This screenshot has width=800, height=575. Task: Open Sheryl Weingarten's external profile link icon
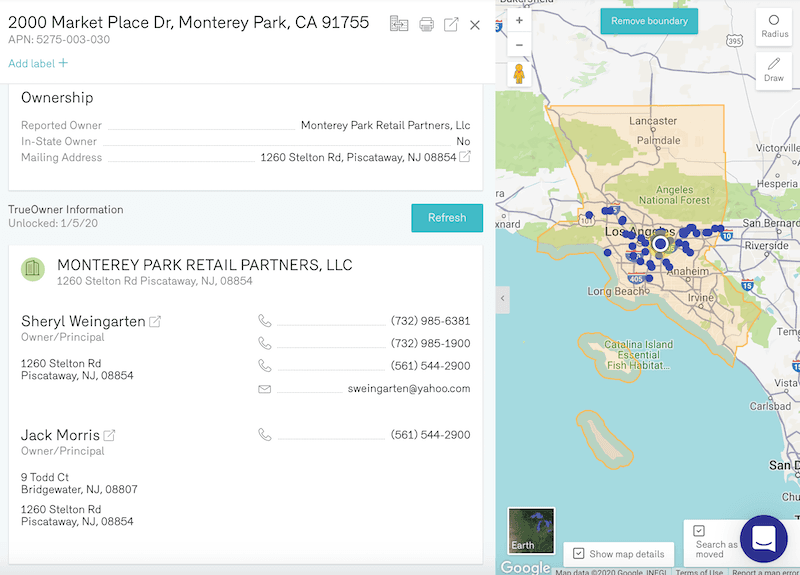155,322
